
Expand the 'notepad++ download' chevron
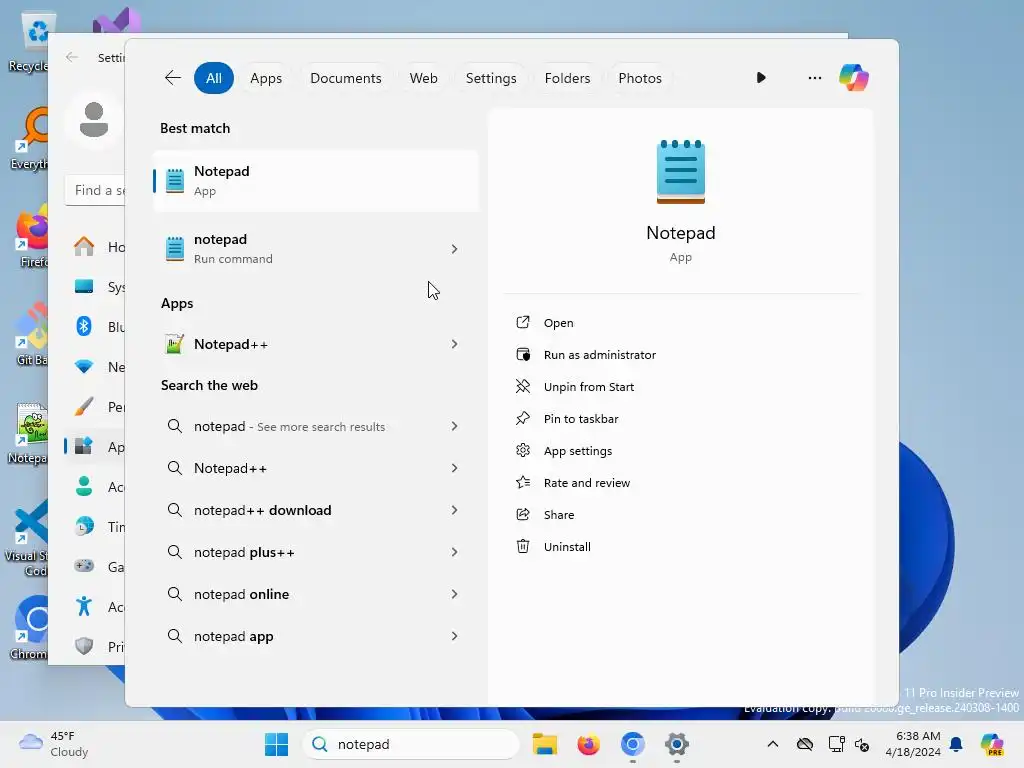[x=454, y=510]
